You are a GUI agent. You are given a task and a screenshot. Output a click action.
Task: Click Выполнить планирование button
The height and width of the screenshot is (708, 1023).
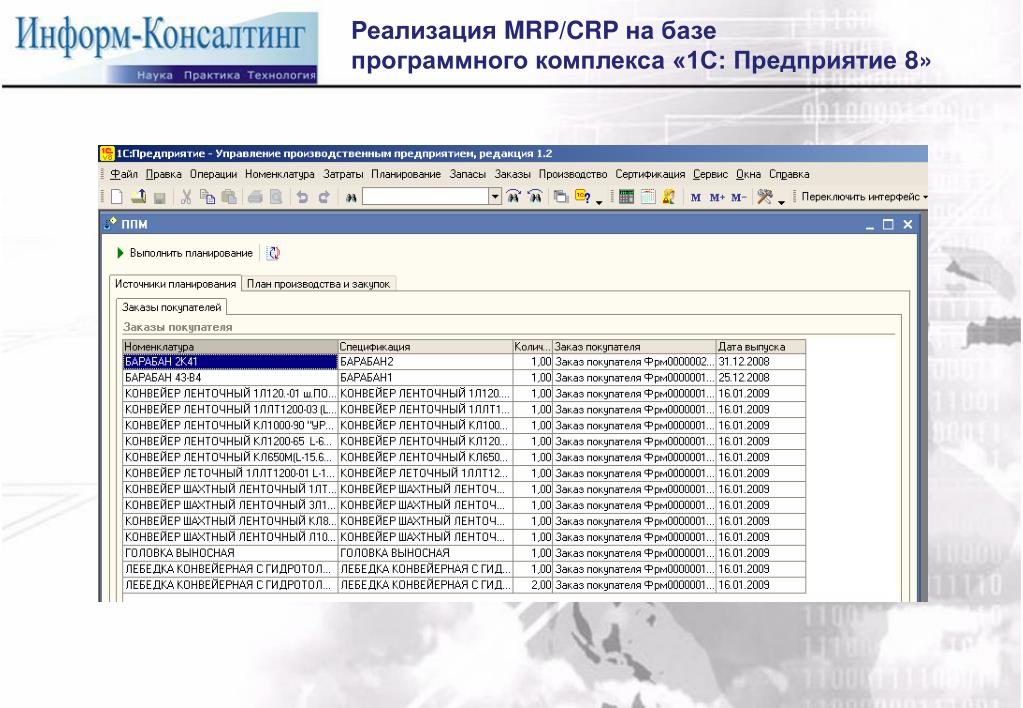point(185,253)
